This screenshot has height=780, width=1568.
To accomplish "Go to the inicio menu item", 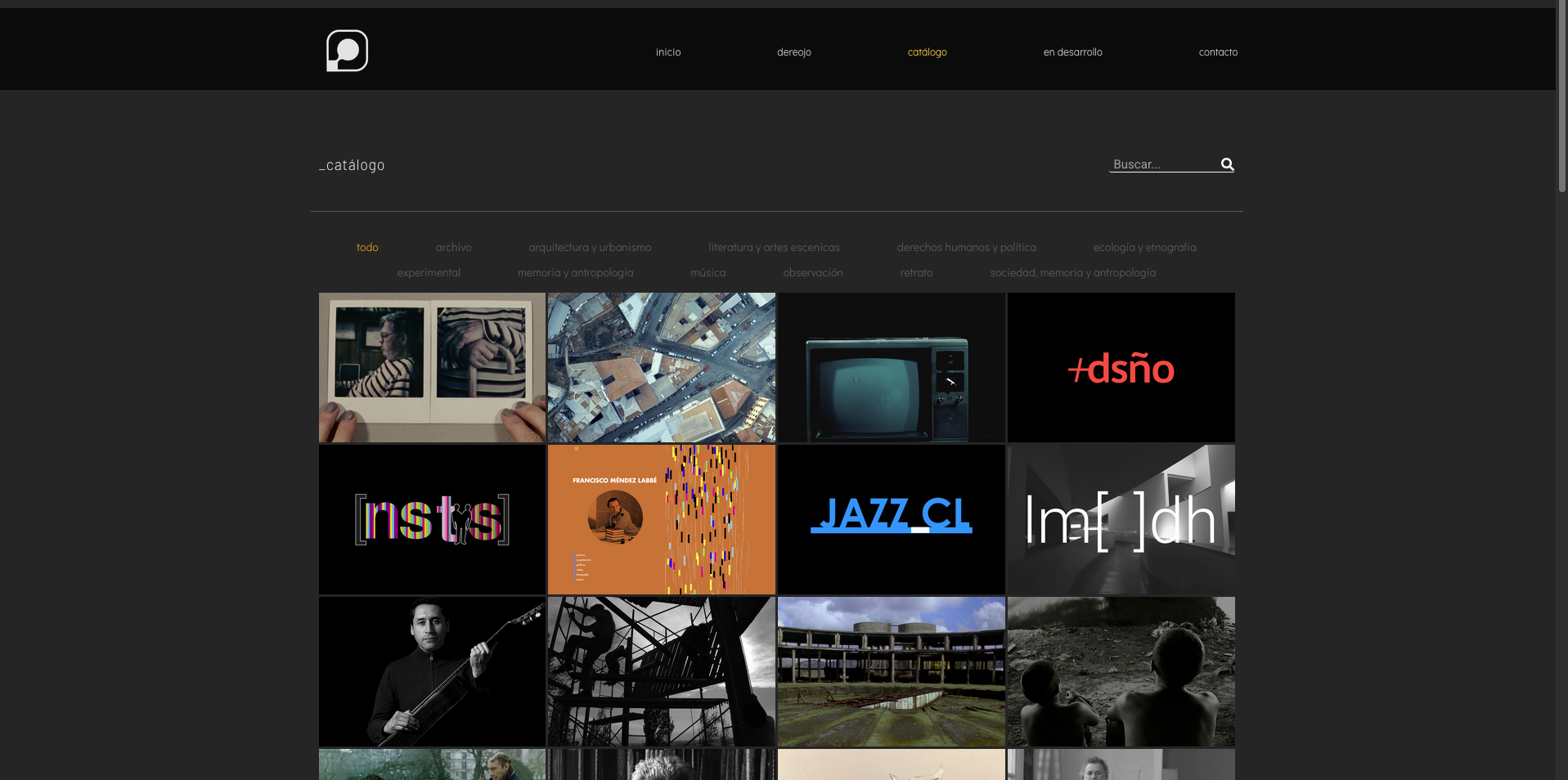I will click(667, 52).
